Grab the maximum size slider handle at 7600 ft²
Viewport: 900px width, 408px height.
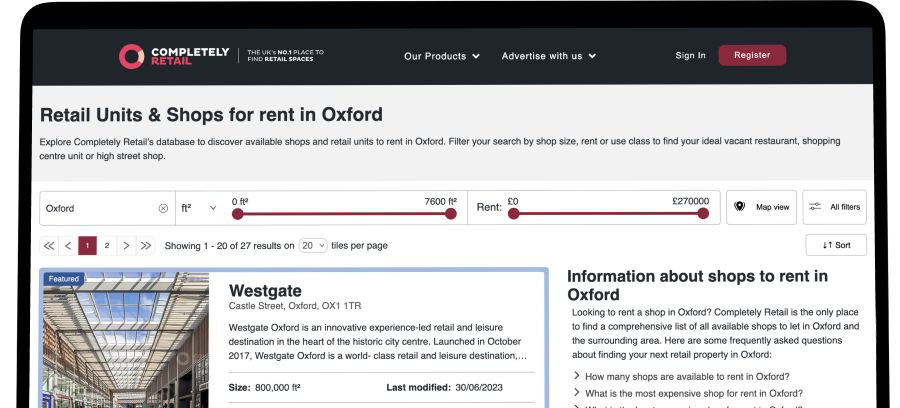pyautogui.click(x=451, y=213)
